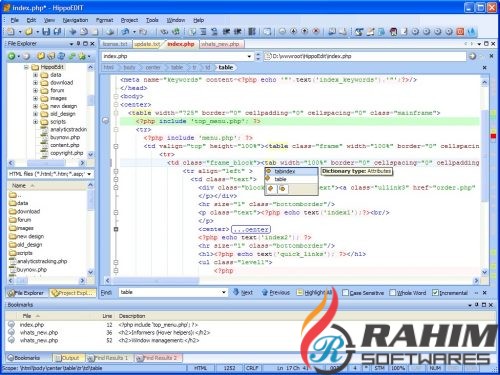Screen dimensions: 500x375
Task: Expand the images folder node
Action: pos(35,98)
